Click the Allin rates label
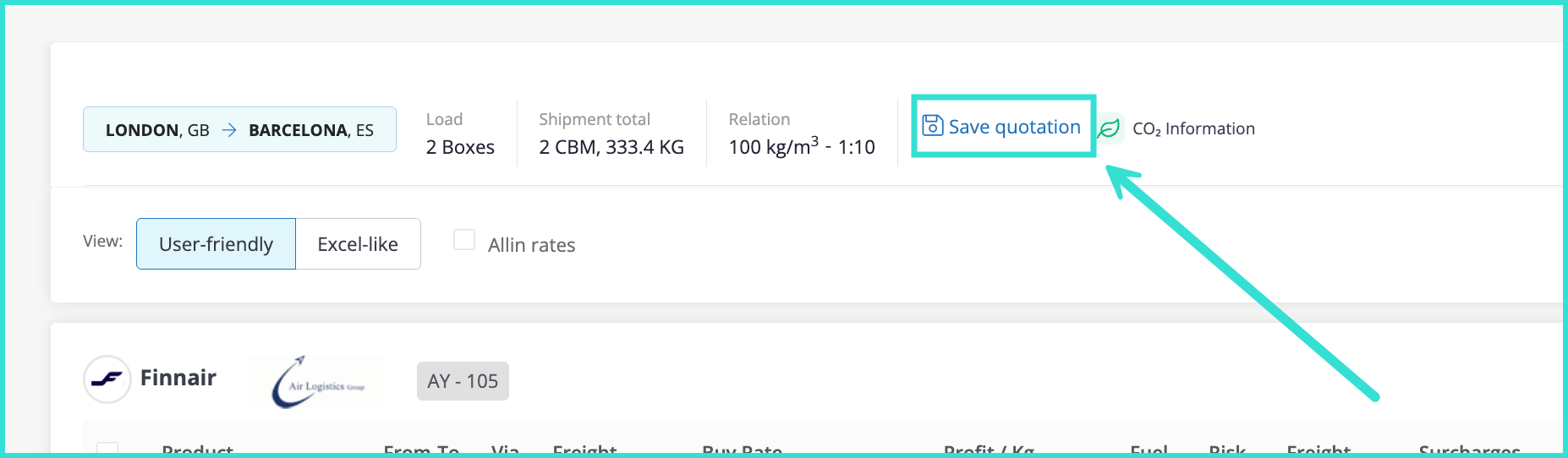Screen dimensions: 1568x458 pyautogui.click(x=531, y=245)
